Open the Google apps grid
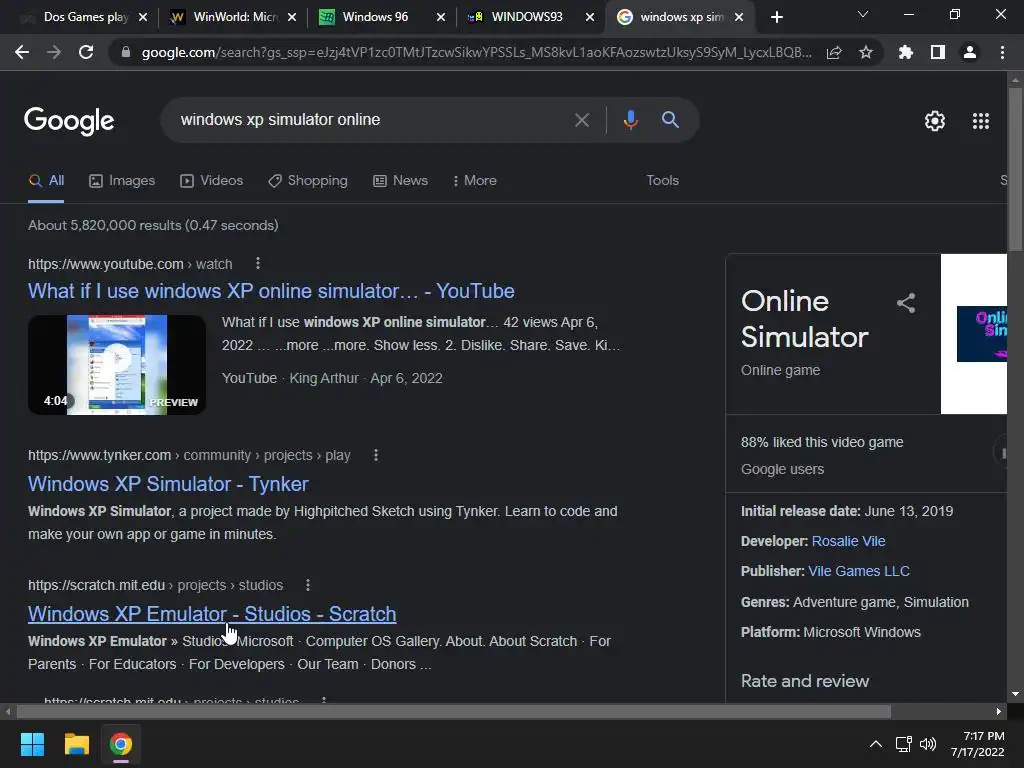Image resolution: width=1024 pixels, height=768 pixels. click(981, 121)
